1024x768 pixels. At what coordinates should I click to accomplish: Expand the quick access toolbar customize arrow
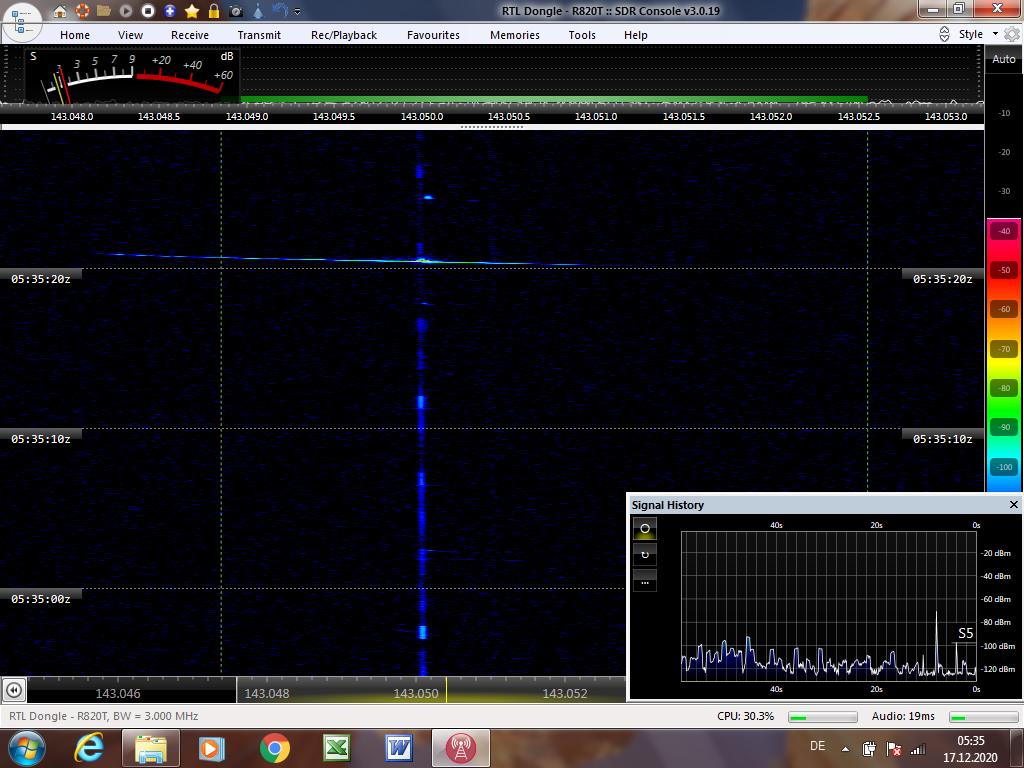tap(298, 11)
